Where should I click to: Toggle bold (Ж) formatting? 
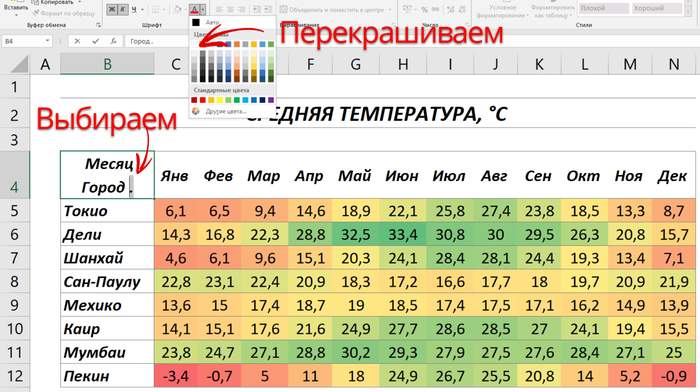point(112,9)
